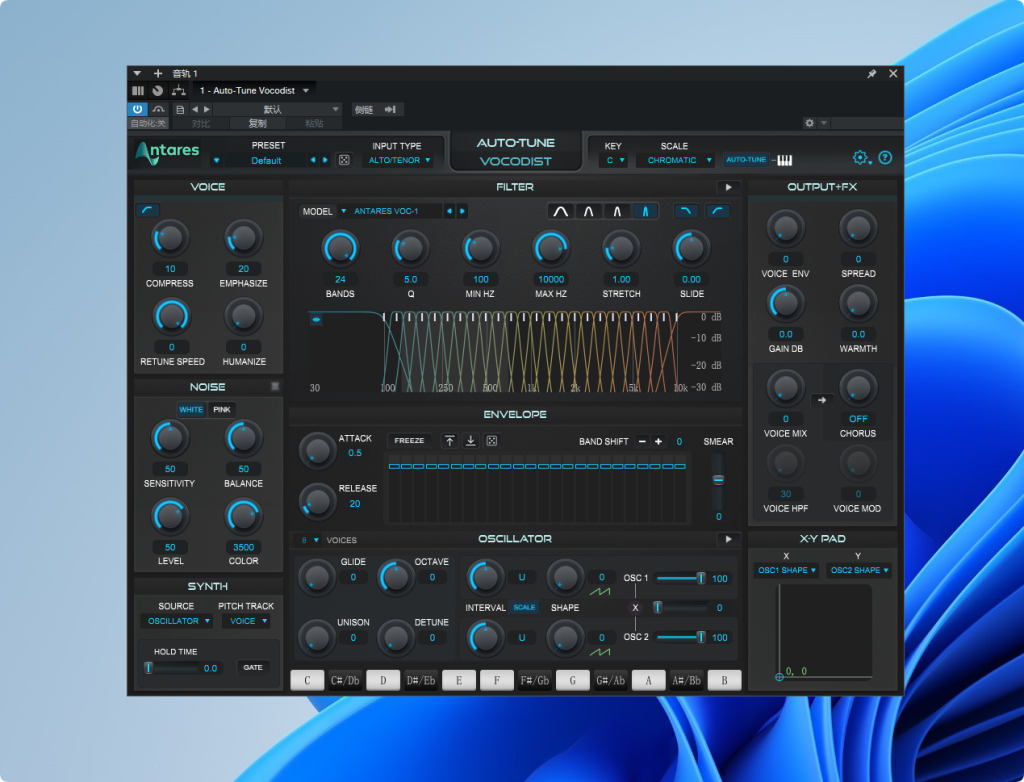1024x782 pixels.
Task: Click the OSC 1 sawtooth waveform icon
Action: click(x=600, y=592)
